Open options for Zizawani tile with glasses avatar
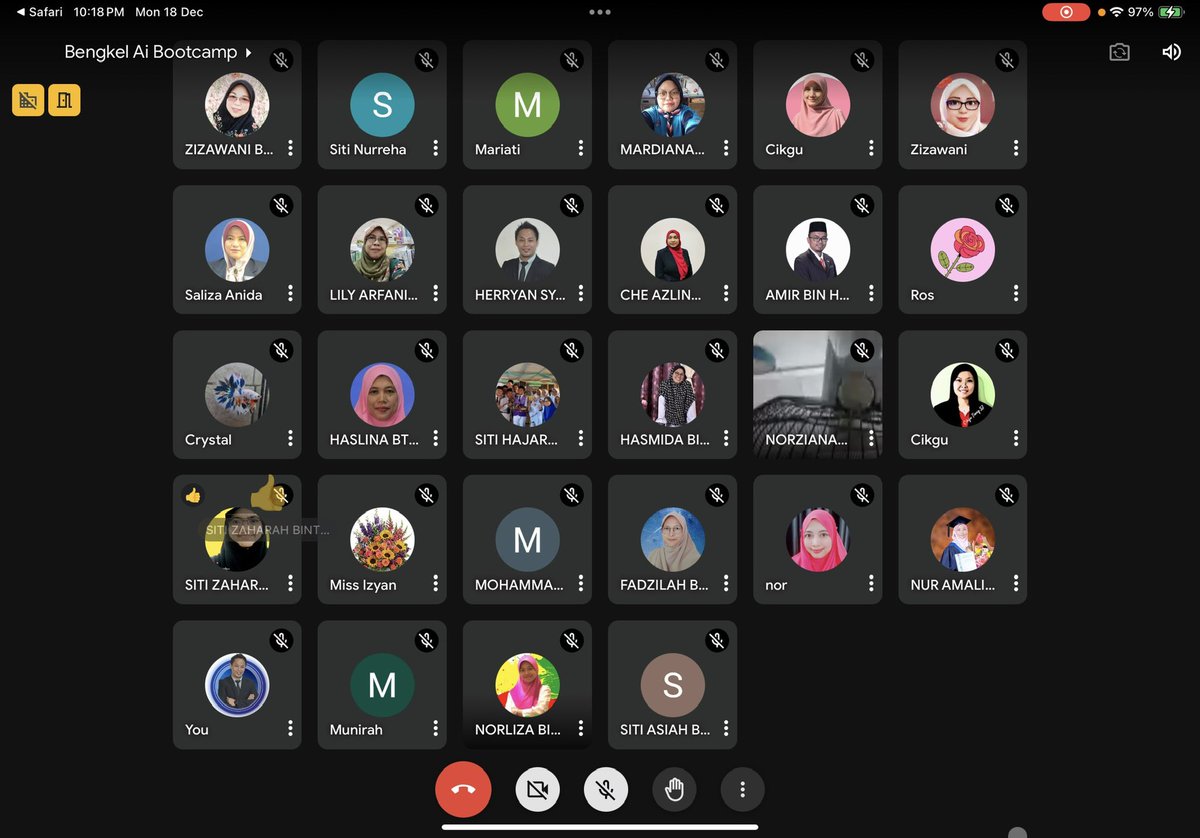 point(1016,148)
